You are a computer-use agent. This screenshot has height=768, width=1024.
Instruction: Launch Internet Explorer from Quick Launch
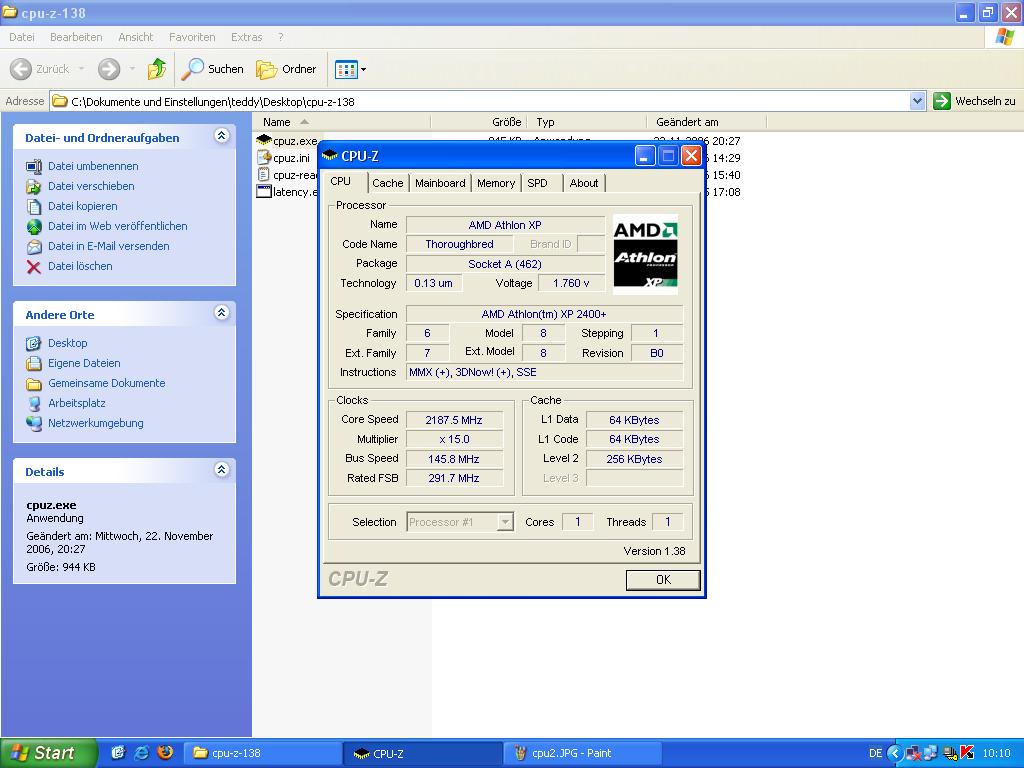point(142,753)
